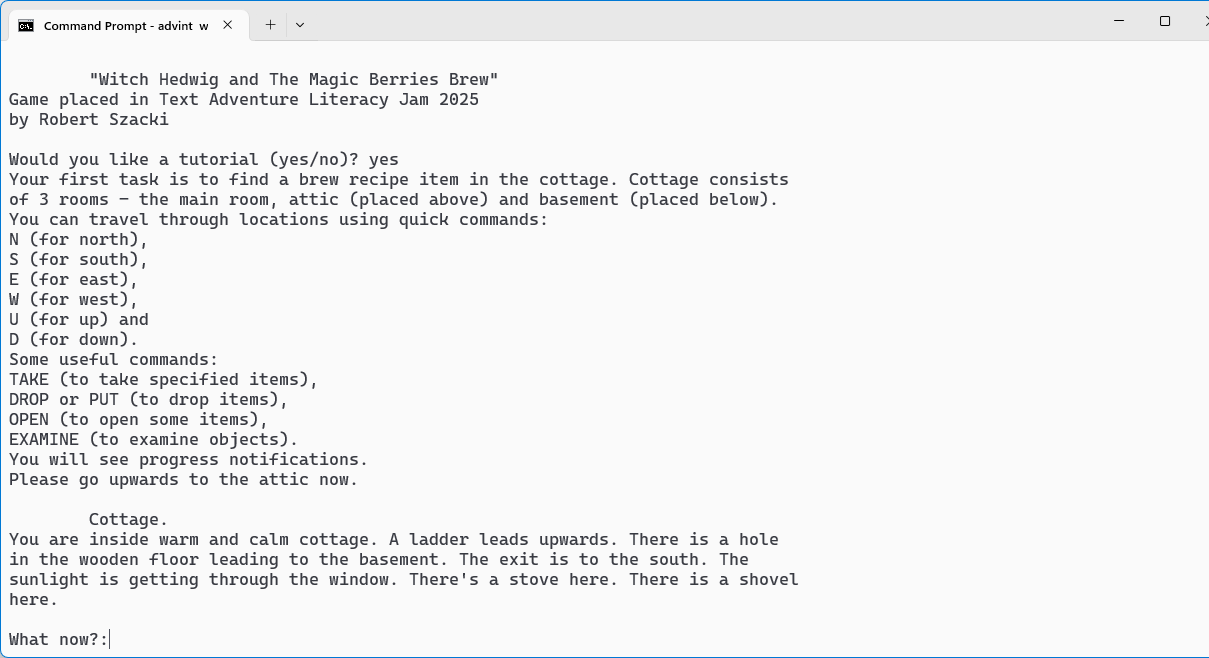
Task: Open a new tab with the plus button
Action: (270, 25)
